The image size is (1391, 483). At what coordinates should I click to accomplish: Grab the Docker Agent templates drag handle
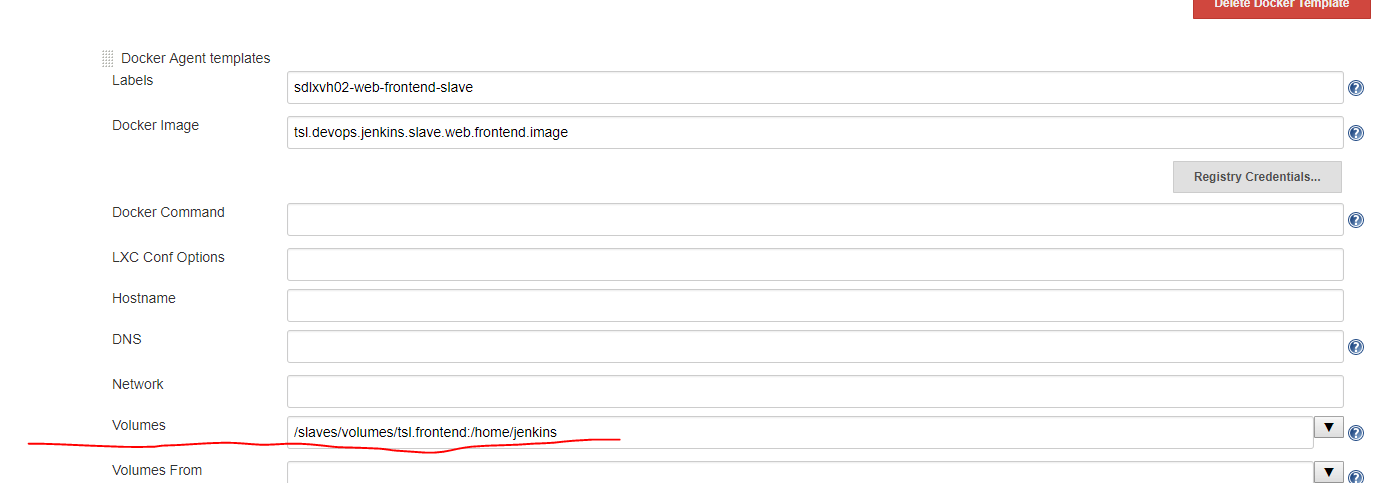[x=107, y=59]
